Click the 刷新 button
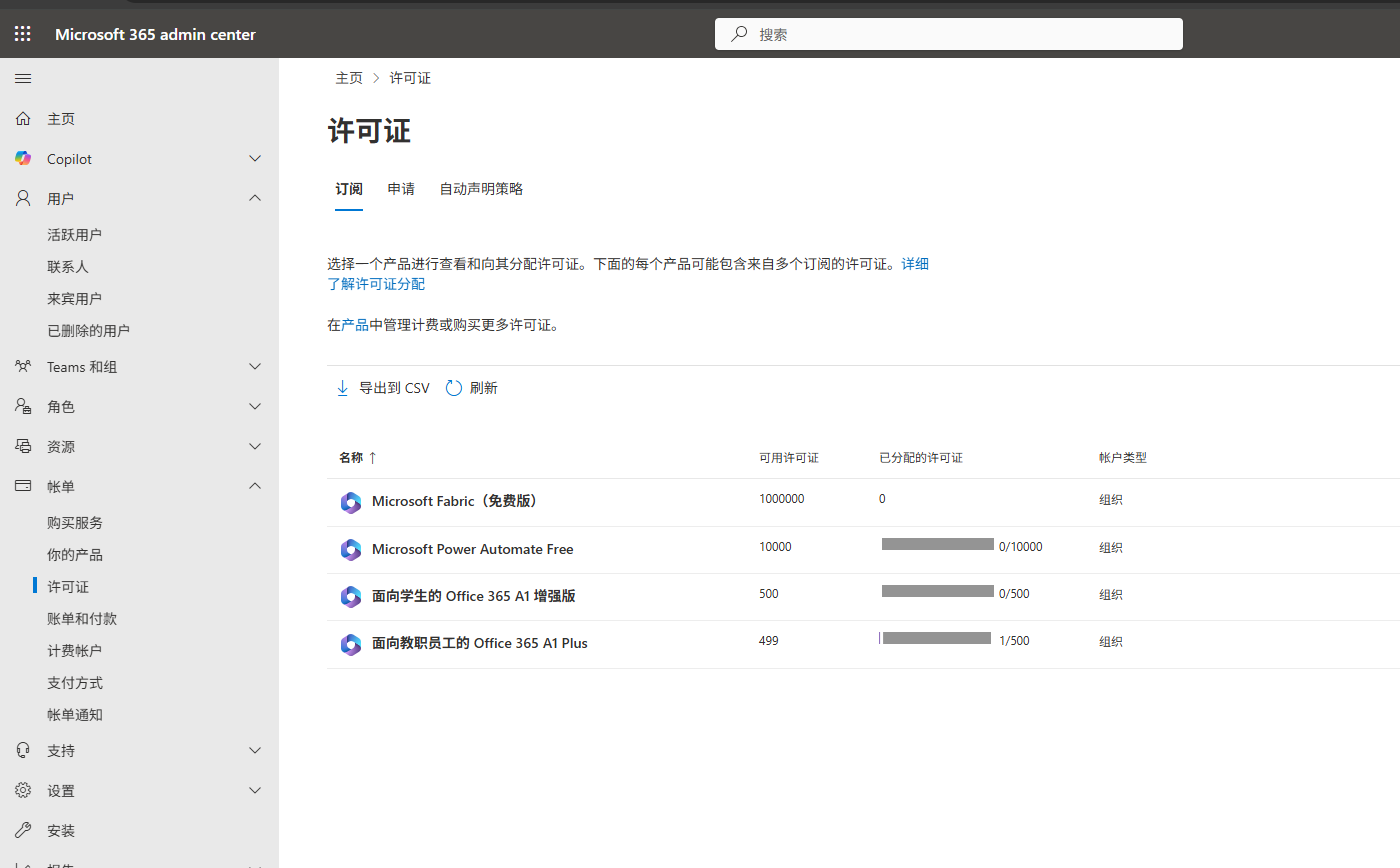The image size is (1400, 868). click(471, 388)
